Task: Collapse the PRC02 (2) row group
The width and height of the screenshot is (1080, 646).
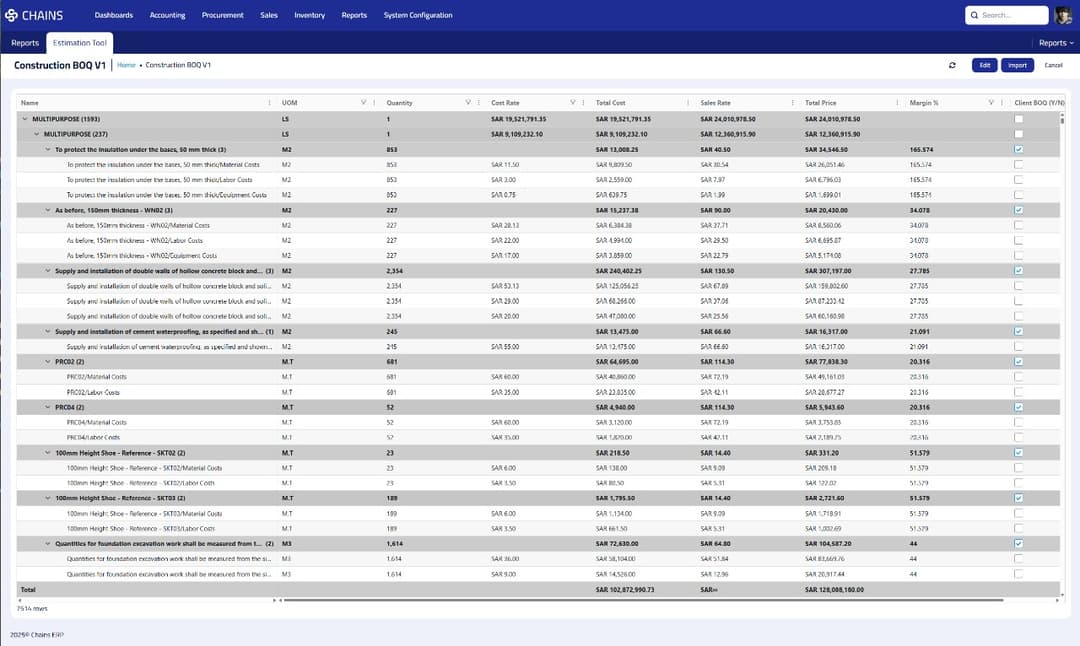Action: [47, 361]
